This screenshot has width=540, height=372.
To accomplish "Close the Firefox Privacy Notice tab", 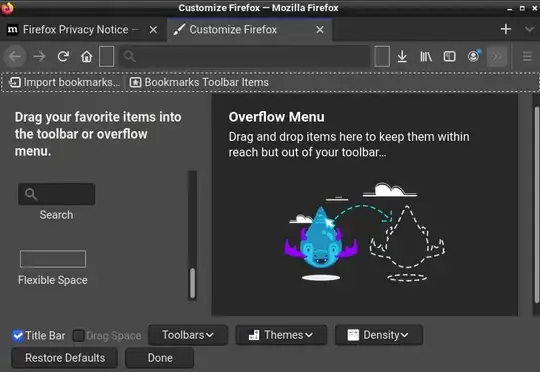I will point(153,30).
